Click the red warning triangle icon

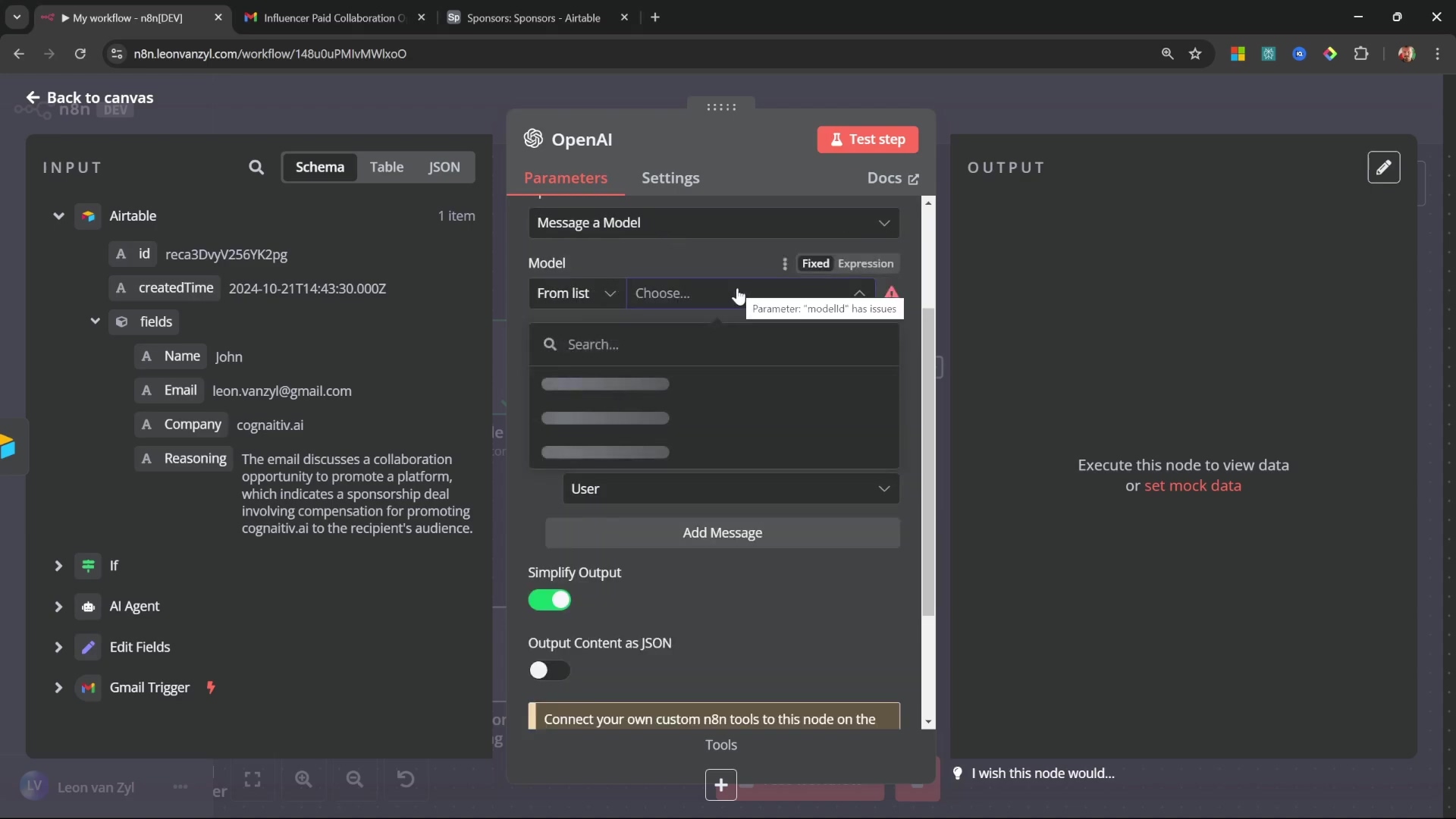click(891, 292)
